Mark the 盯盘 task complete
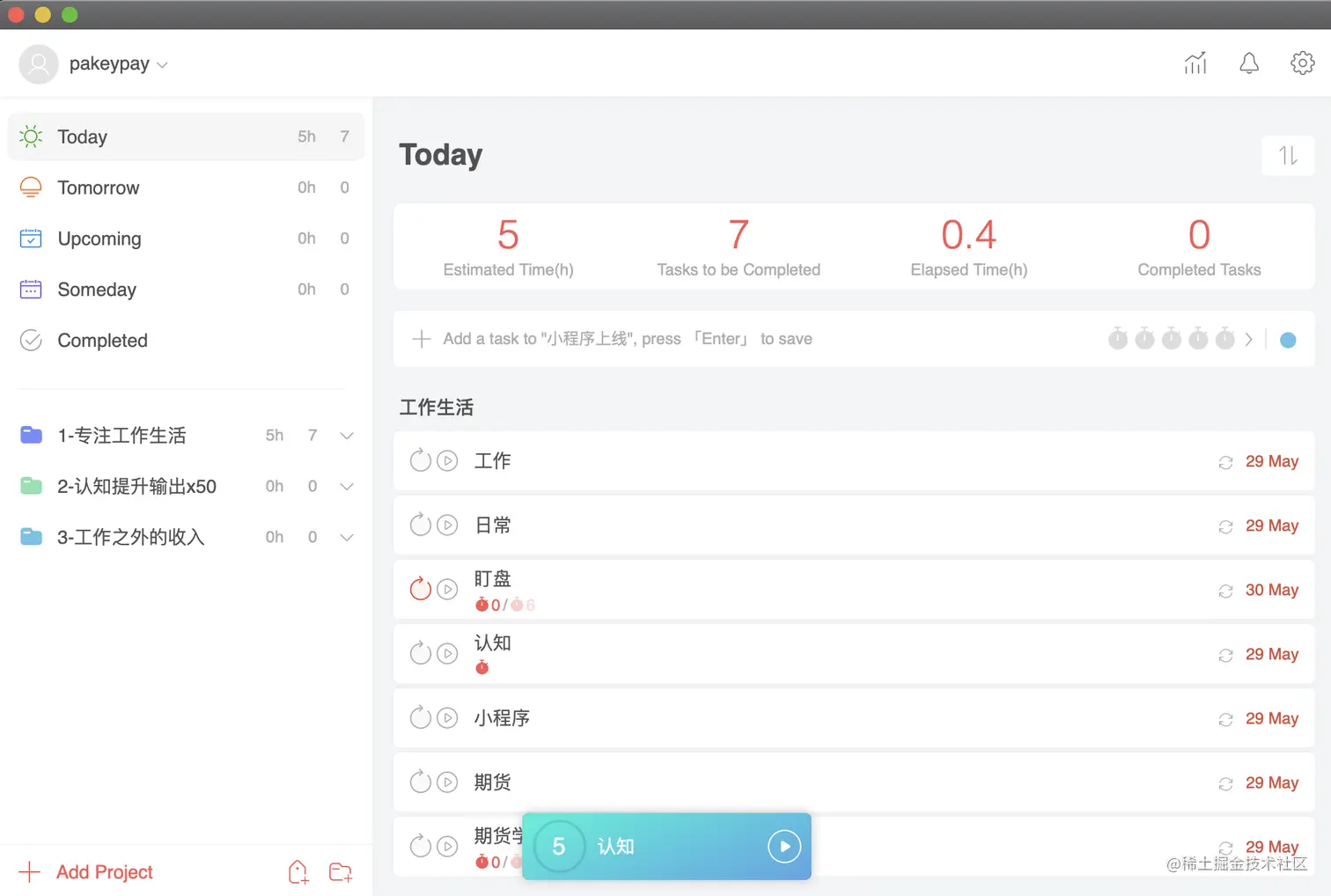This screenshot has height=896, width=1331. point(421,589)
